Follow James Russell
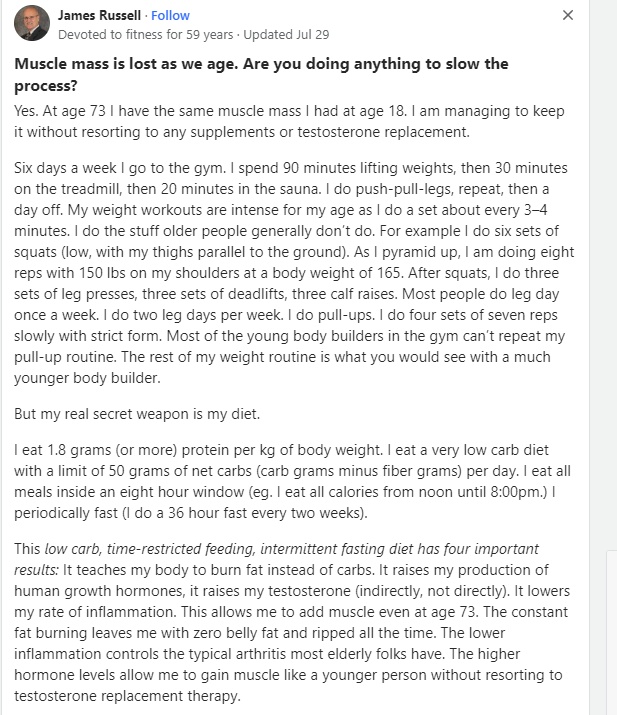617x715 pixels. (x=170, y=16)
